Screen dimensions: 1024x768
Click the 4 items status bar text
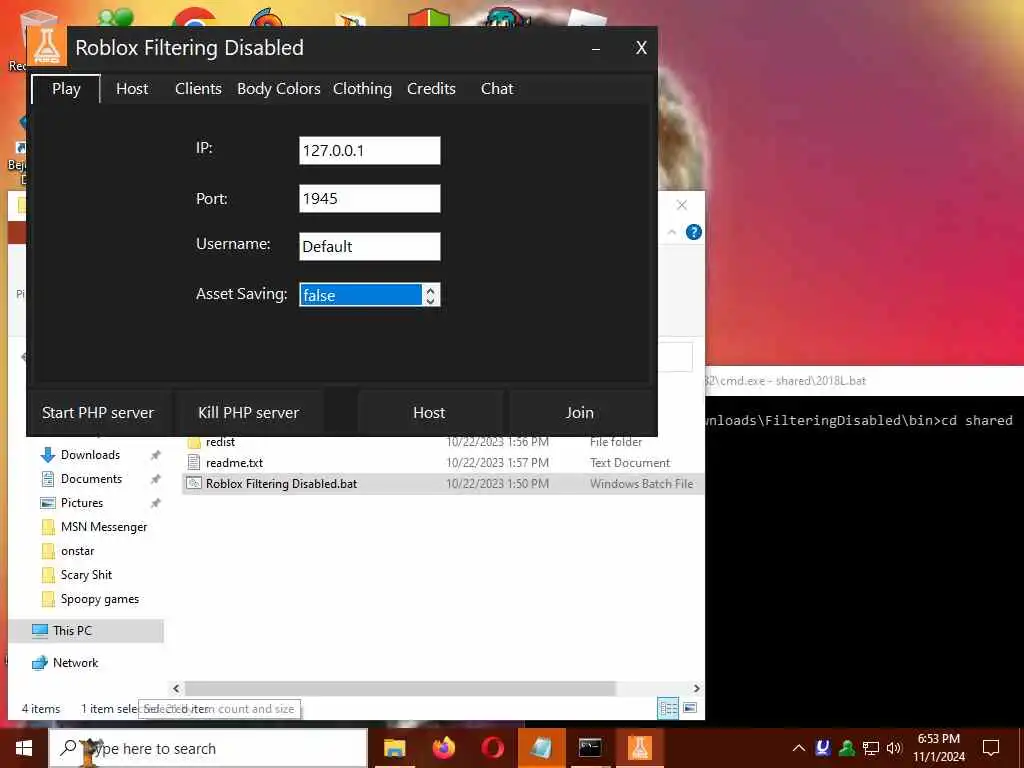40,709
